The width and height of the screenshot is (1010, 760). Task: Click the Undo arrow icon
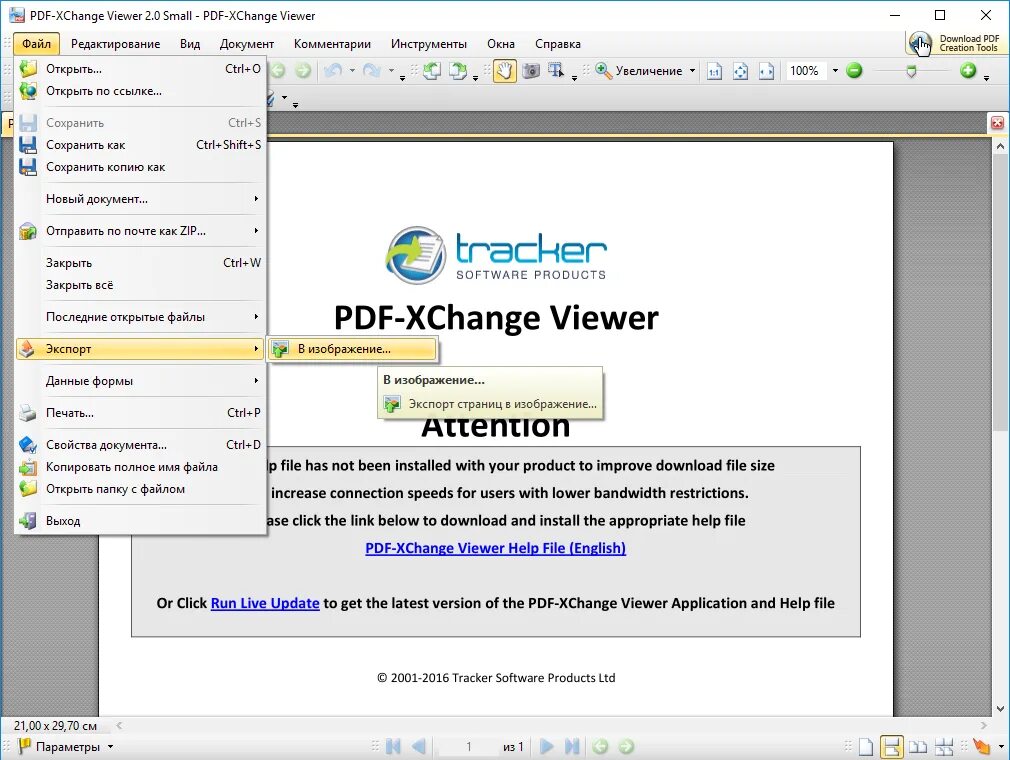click(x=333, y=71)
